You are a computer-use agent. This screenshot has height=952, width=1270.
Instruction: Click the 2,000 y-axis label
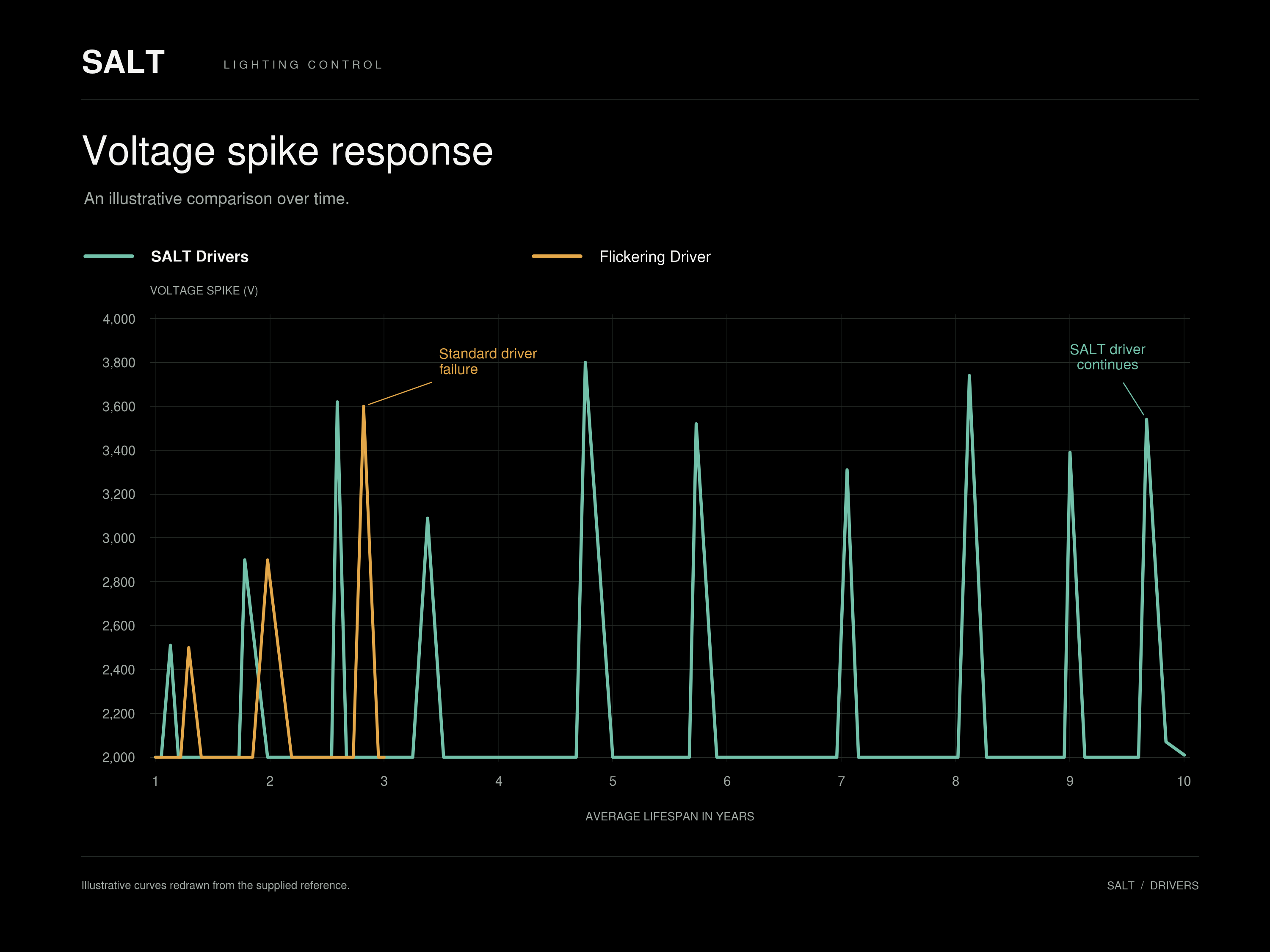(119, 757)
